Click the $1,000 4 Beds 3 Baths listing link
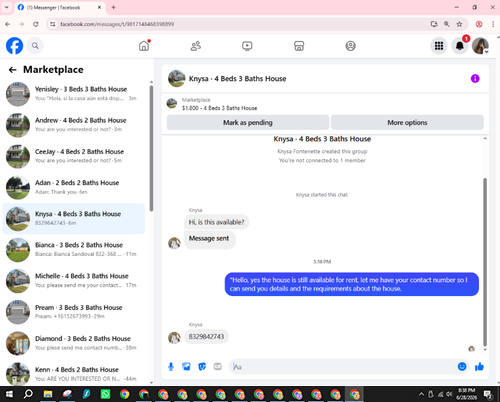500x402 pixels. [219, 108]
